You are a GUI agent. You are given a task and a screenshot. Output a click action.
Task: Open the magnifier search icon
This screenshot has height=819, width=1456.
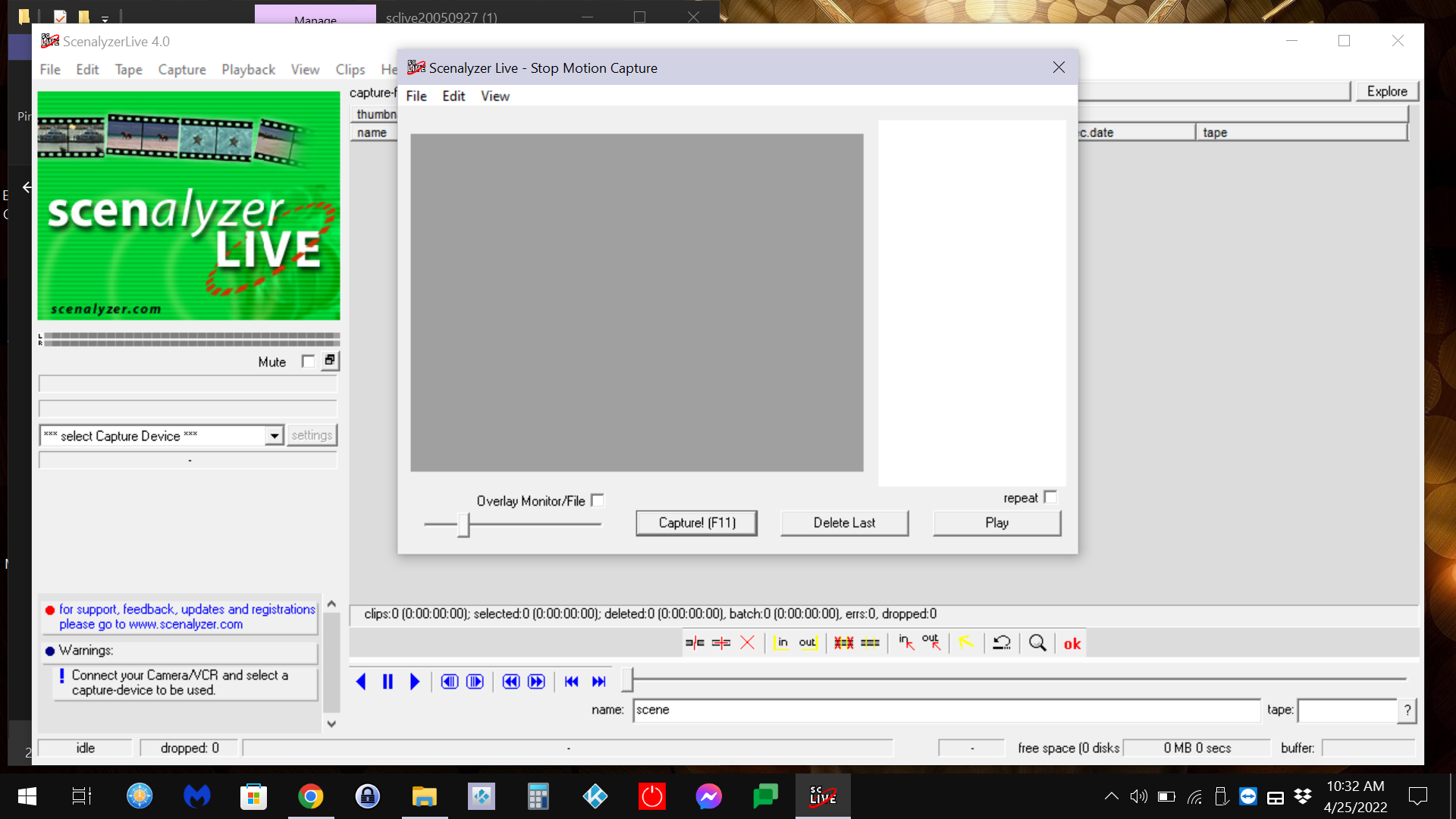(x=1037, y=643)
